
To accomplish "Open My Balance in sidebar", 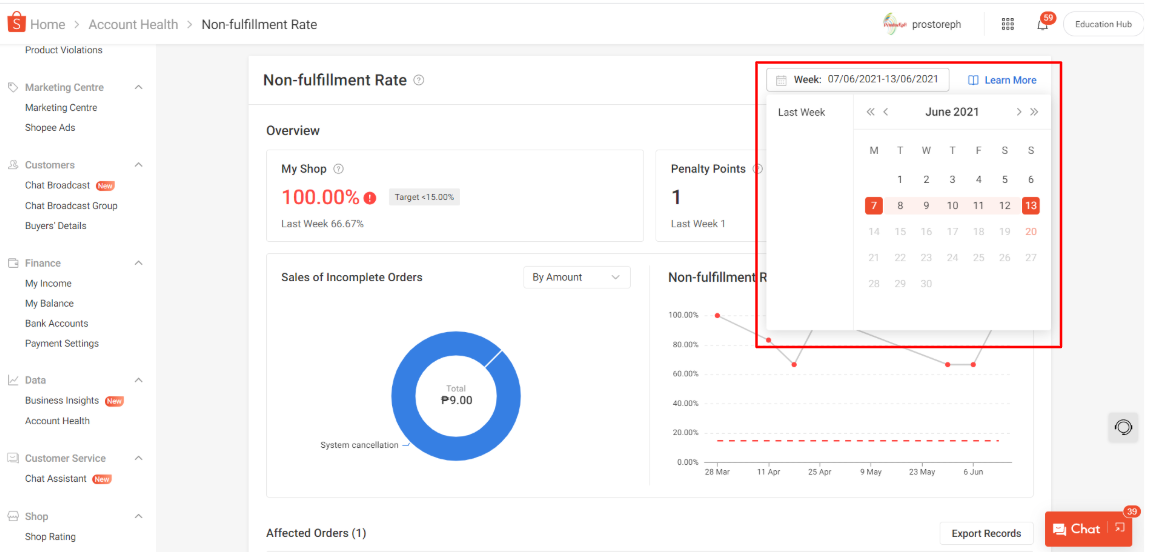I will click(49, 304).
